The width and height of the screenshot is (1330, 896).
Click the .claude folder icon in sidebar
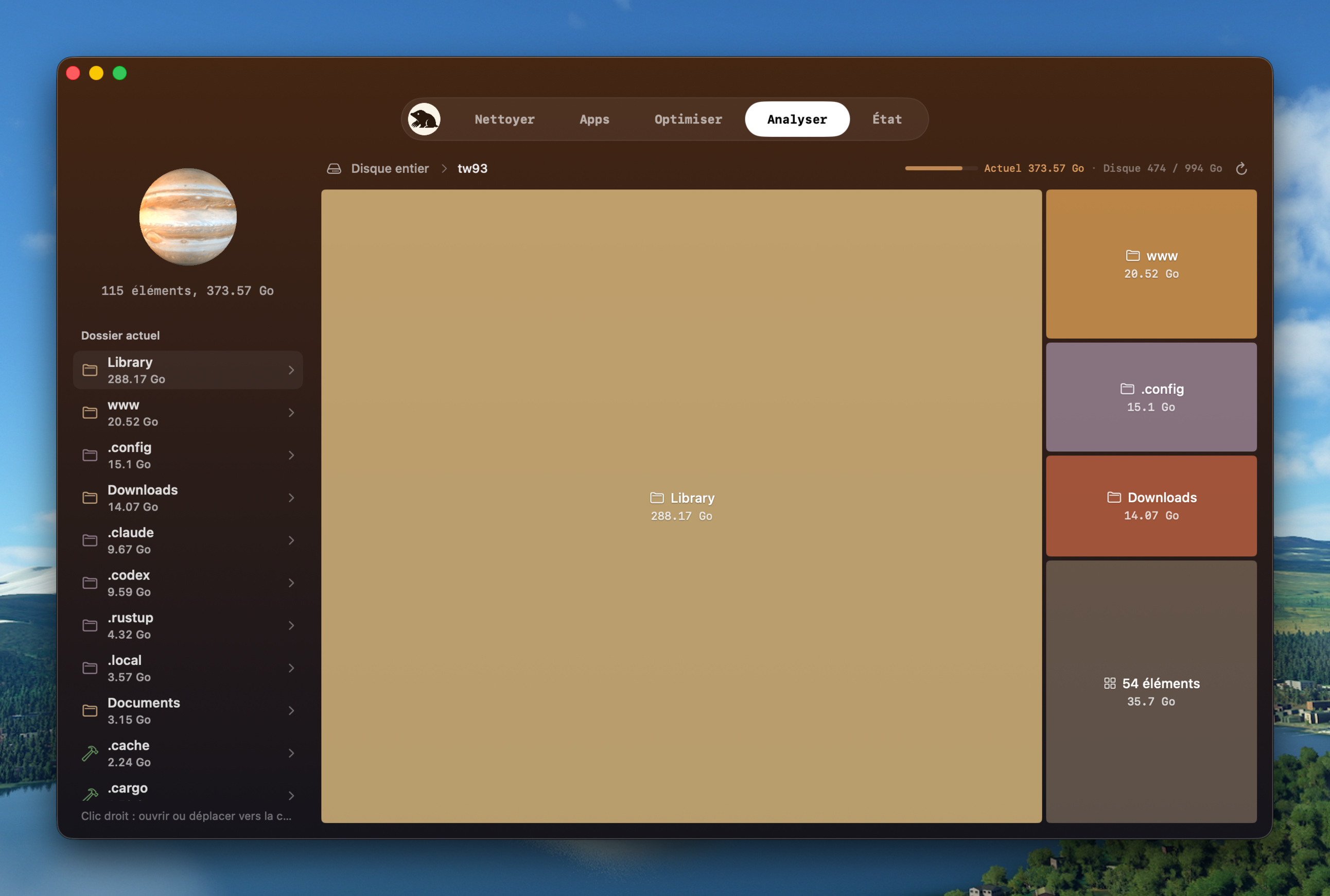[x=90, y=540]
